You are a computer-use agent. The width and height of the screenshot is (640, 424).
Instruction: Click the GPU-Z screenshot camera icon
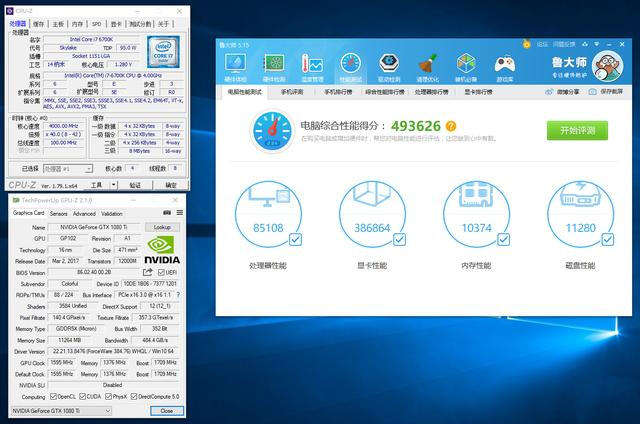click(167, 213)
